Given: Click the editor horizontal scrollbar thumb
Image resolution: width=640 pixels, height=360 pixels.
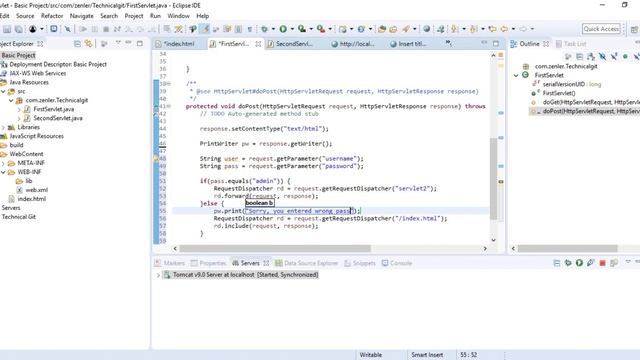Looking at the screenshot, I should [x=275, y=248].
